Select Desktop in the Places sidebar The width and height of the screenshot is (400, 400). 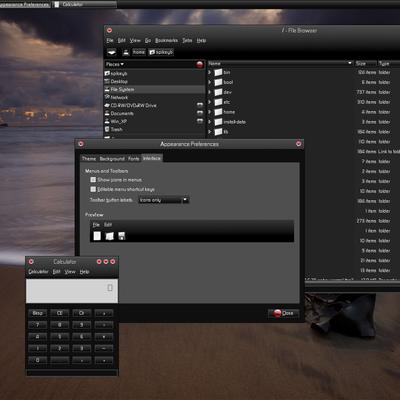click(154, 81)
